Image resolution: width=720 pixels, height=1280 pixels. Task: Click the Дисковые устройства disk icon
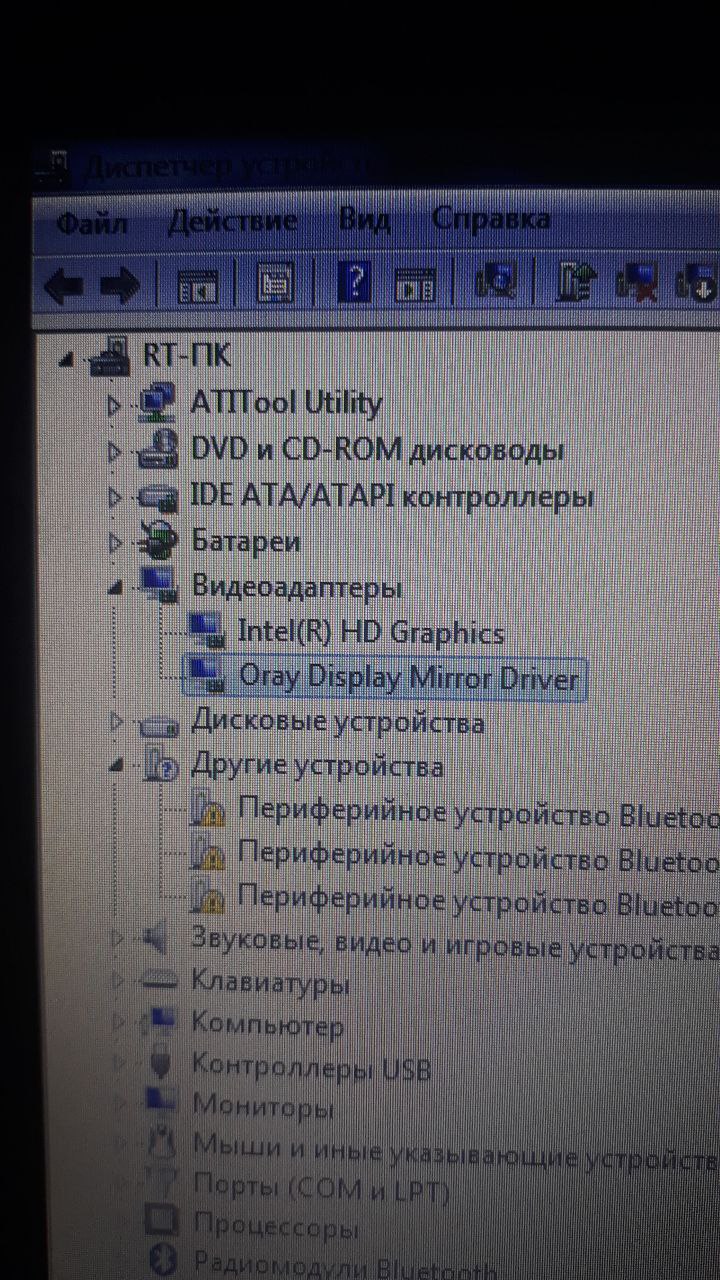[158, 723]
